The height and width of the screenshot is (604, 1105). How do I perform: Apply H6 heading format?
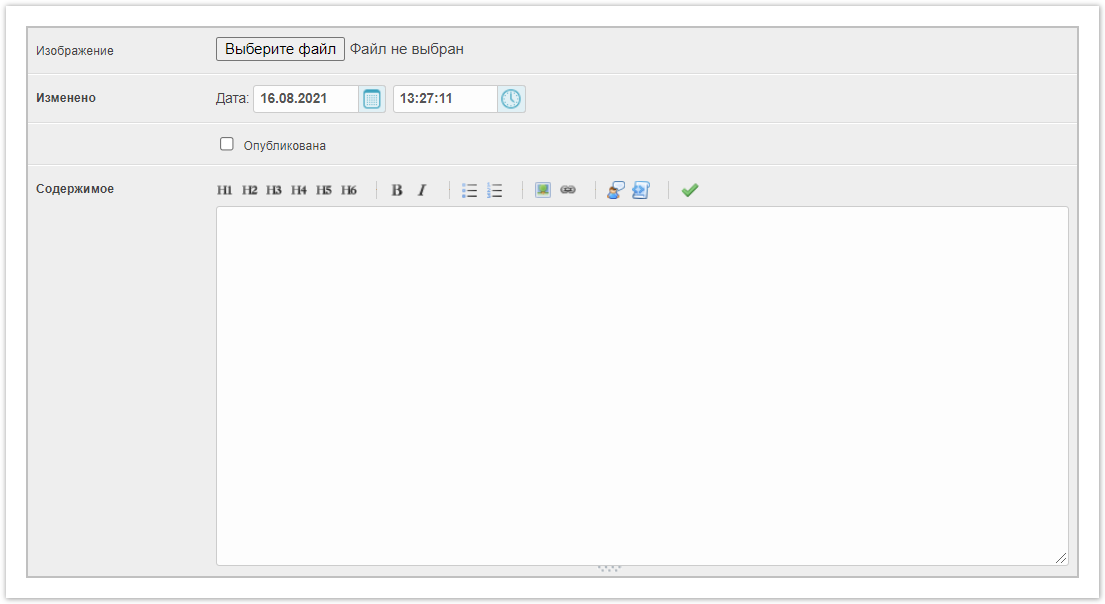click(x=349, y=190)
